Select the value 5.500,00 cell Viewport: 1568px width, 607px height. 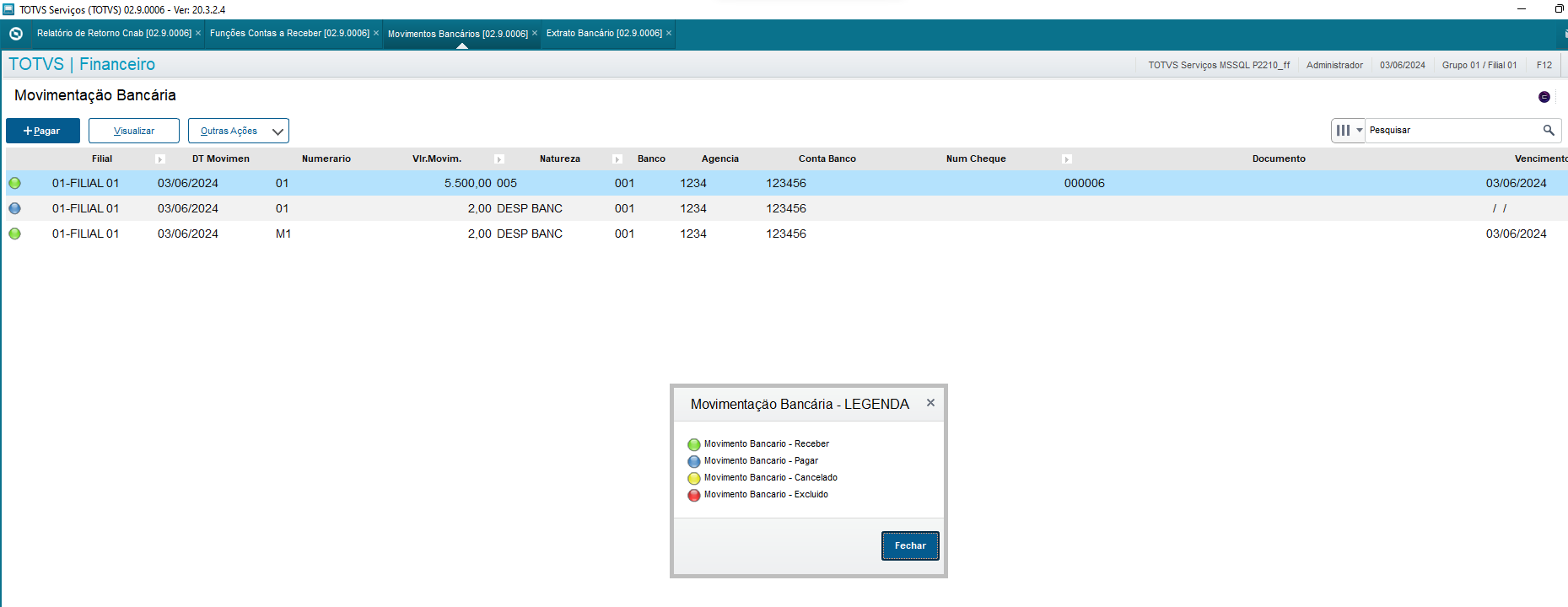pos(467,183)
